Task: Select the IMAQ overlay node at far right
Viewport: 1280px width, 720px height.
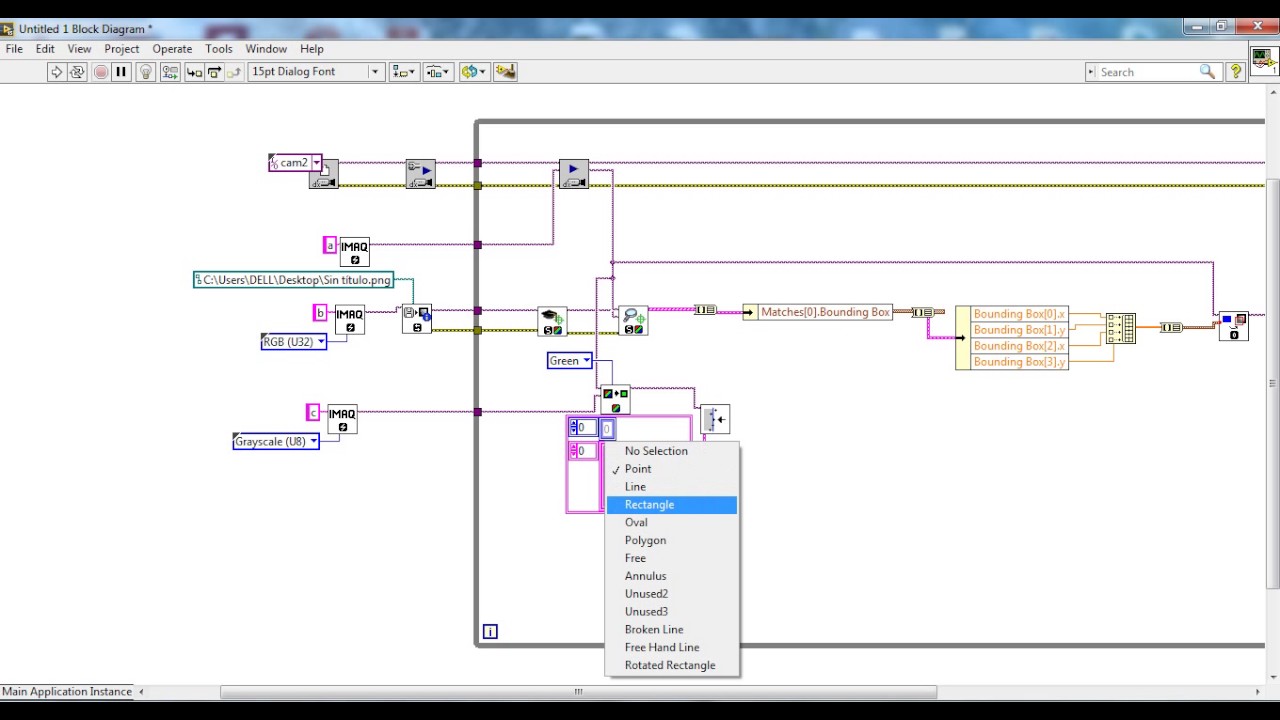Action: (x=1234, y=326)
